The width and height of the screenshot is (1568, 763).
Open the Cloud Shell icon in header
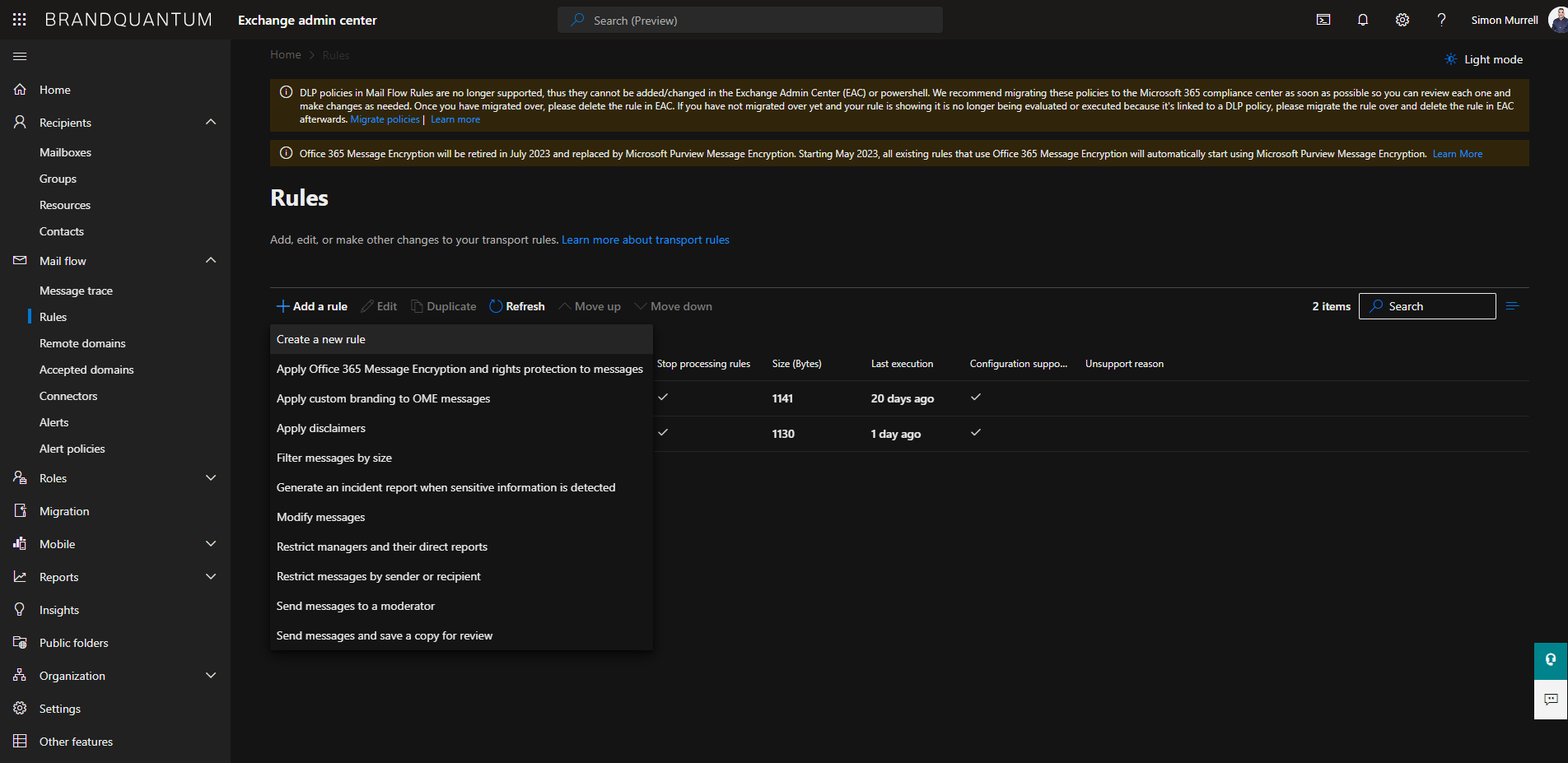pyautogui.click(x=1323, y=20)
